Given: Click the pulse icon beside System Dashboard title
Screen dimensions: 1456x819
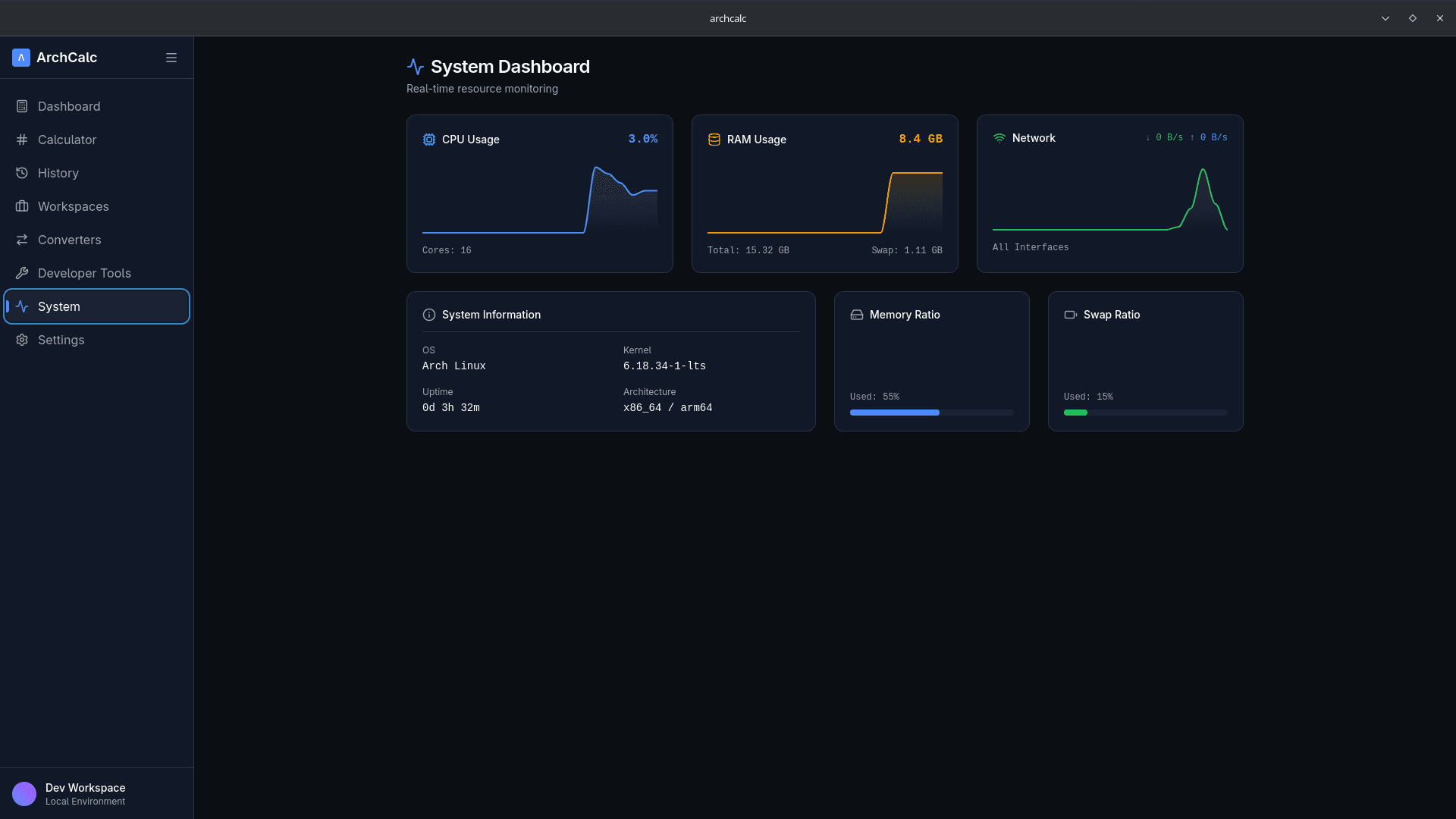Looking at the screenshot, I should click(x=416, y=67).
